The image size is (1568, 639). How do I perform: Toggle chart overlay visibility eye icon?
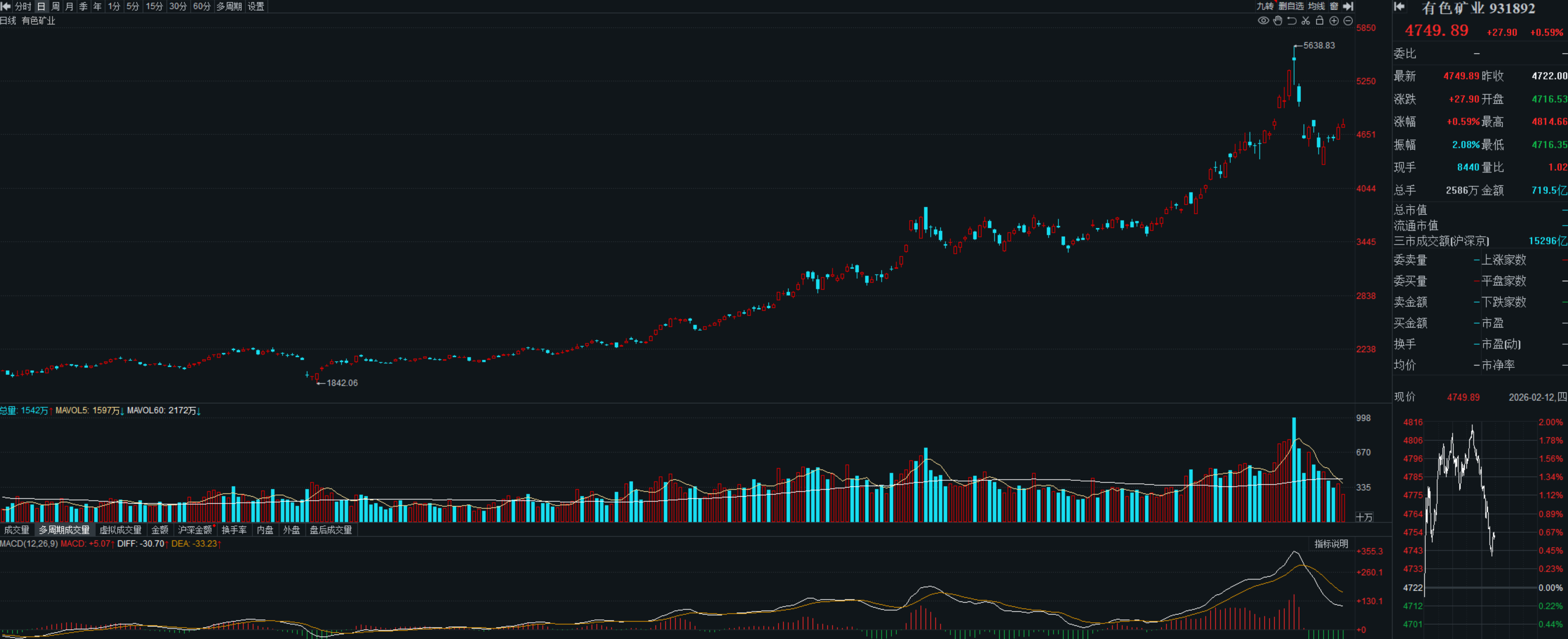tap(1263, 21)
